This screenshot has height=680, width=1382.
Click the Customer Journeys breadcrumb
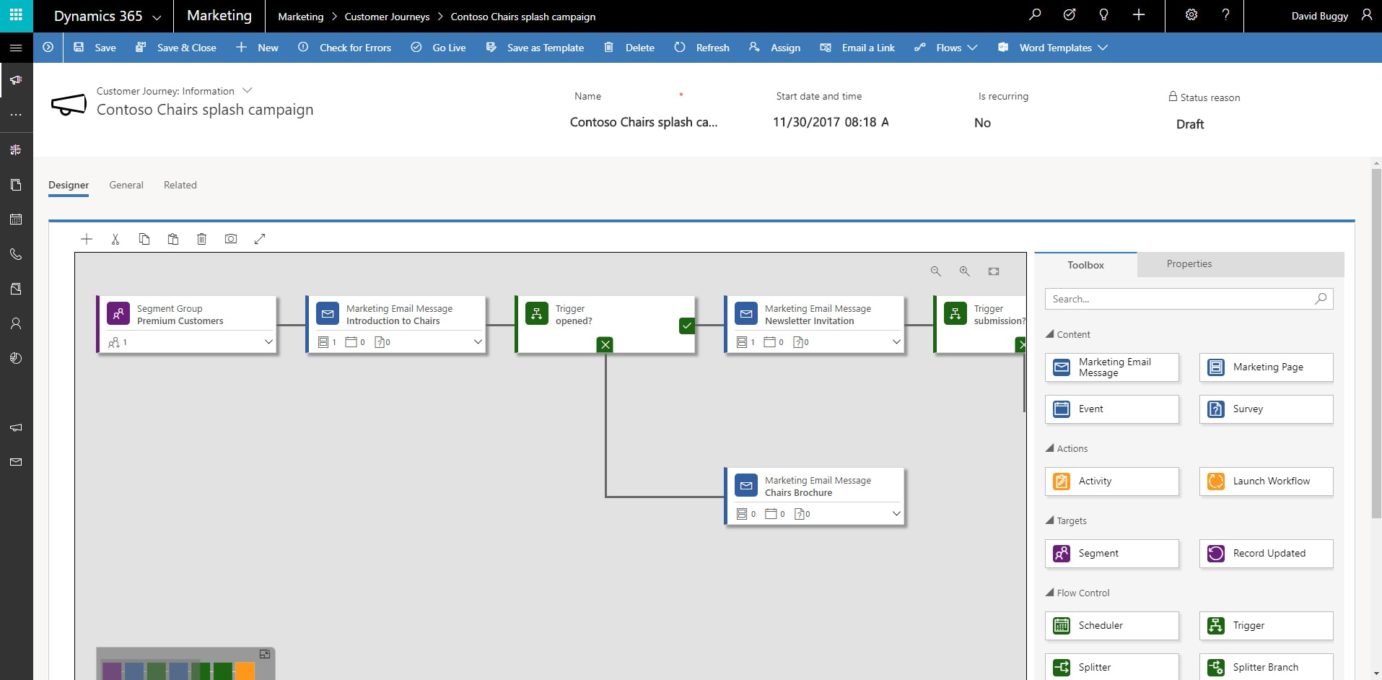(387, 17)
